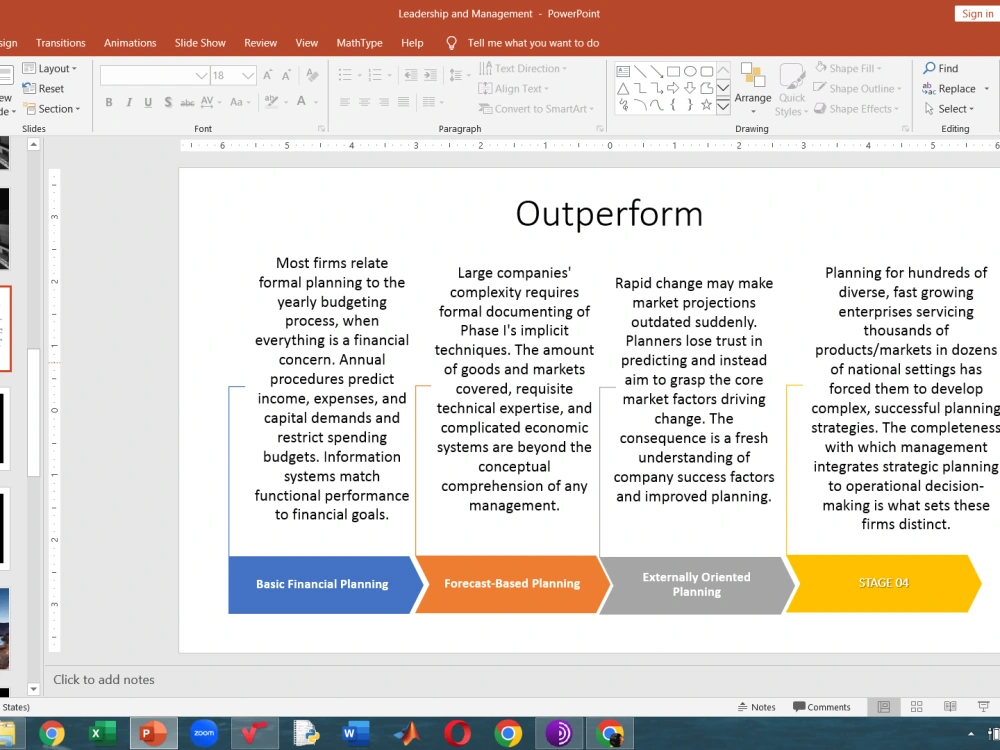Open Font Color dropdown arrow

point(316,102)
